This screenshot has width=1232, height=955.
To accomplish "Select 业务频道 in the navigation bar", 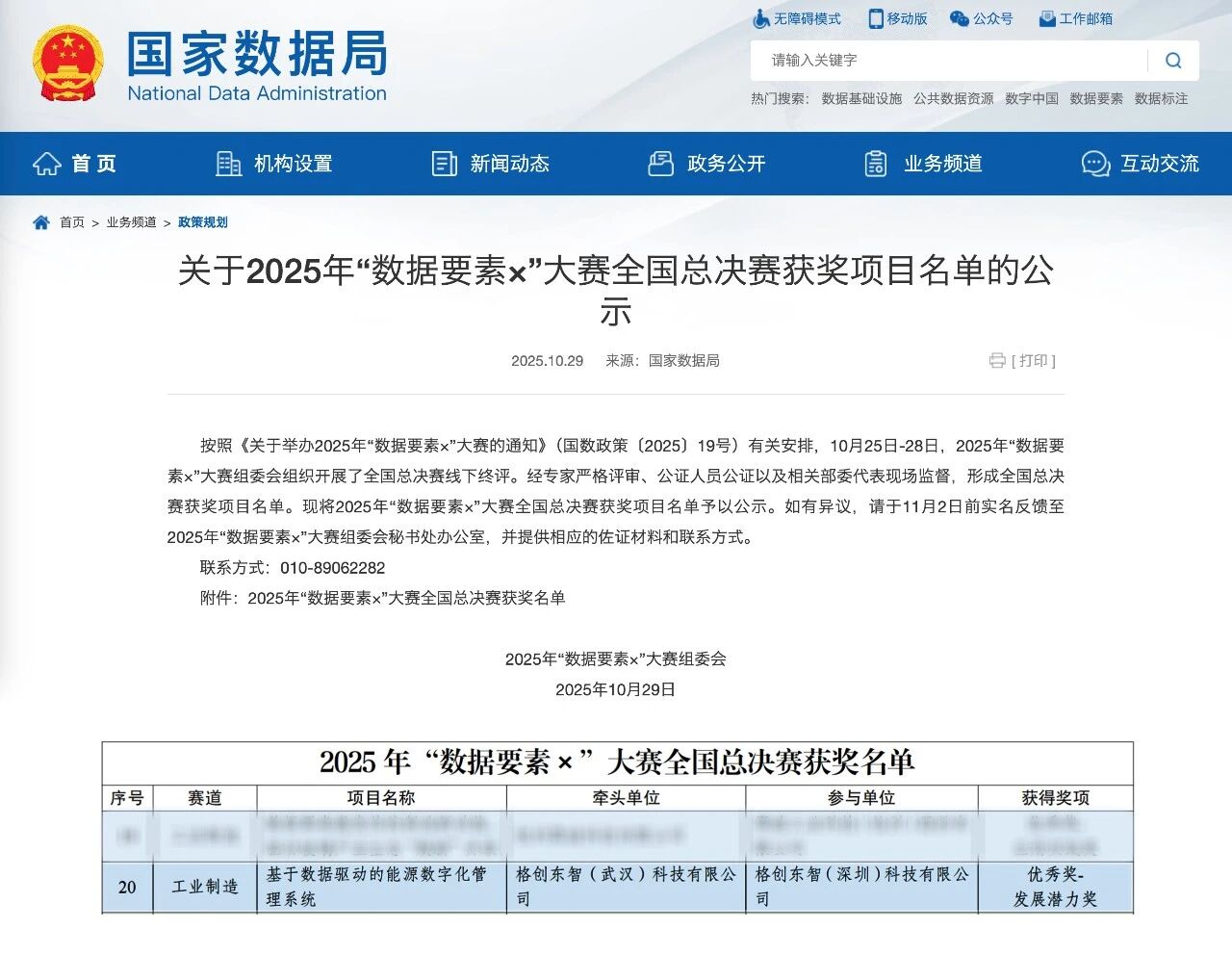I will pyautogui.click(x=924, y=164).
